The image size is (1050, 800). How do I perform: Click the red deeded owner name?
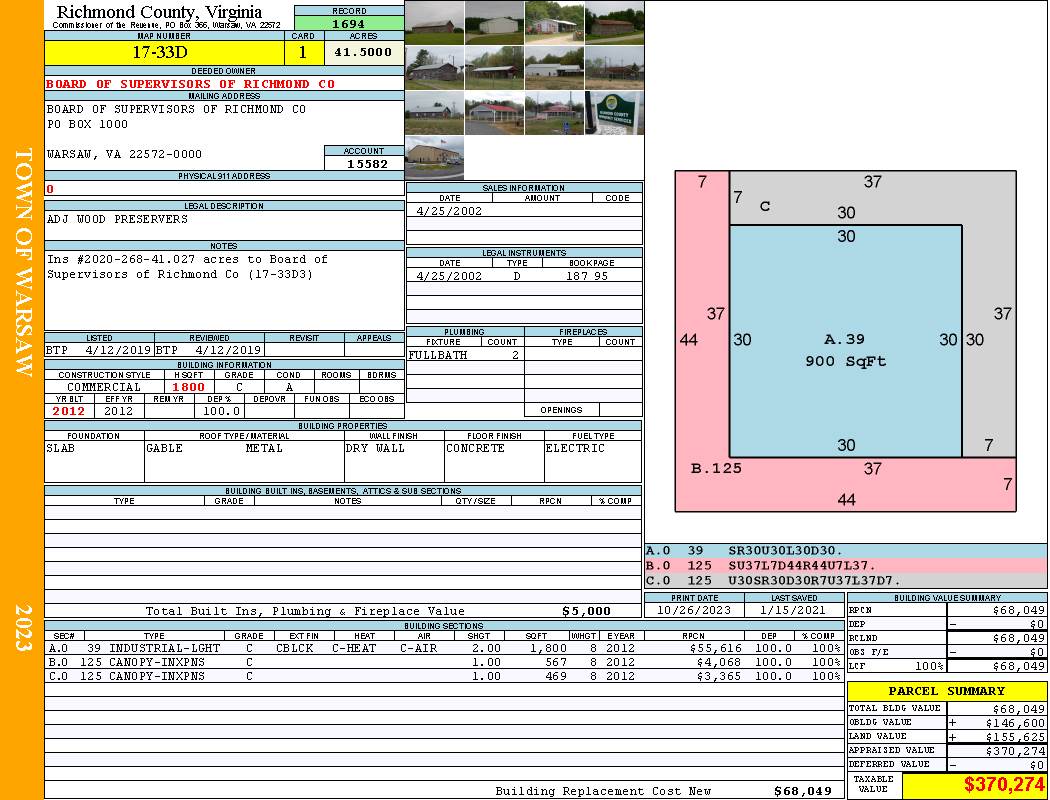pos(190,84)
